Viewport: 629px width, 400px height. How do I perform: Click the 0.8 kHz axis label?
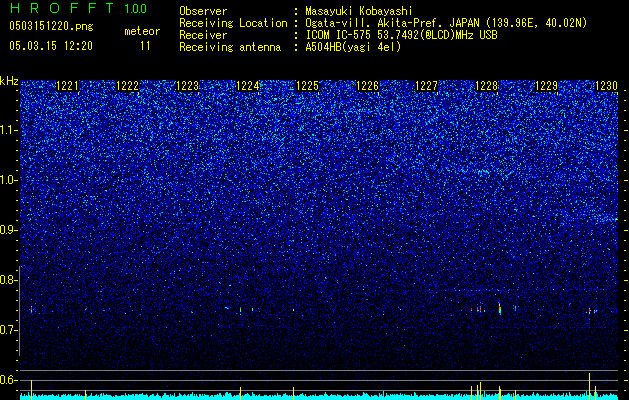pyautogui.click(x=9, y=280)
